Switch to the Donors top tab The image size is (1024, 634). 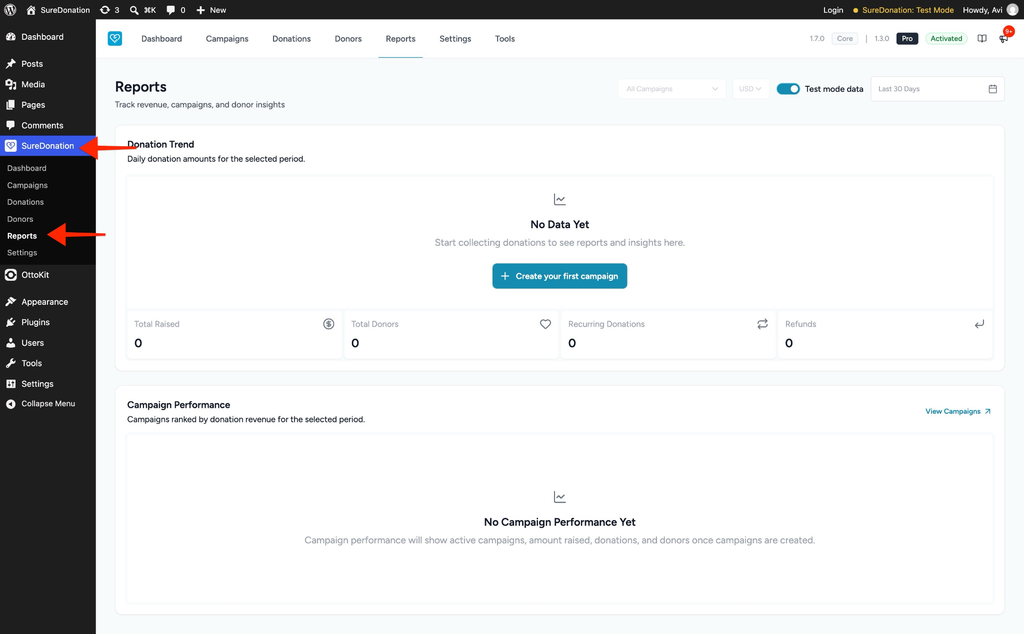click(x=348, y=39)
